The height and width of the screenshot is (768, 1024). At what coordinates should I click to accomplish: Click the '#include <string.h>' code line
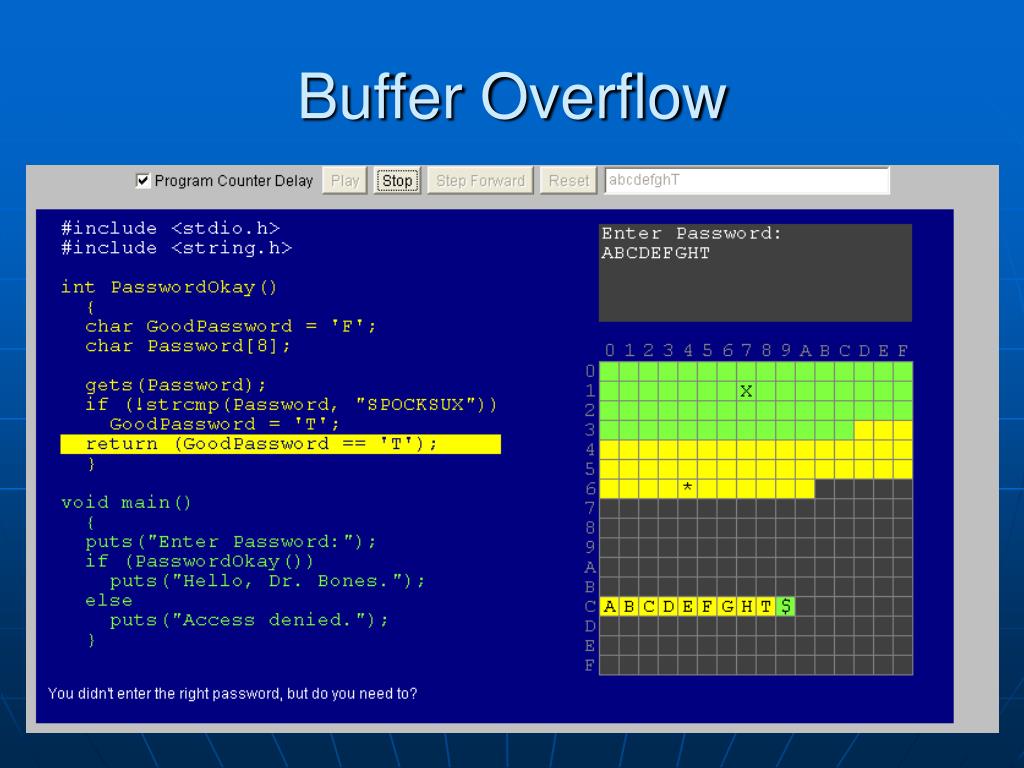click(x=176, y=248)
